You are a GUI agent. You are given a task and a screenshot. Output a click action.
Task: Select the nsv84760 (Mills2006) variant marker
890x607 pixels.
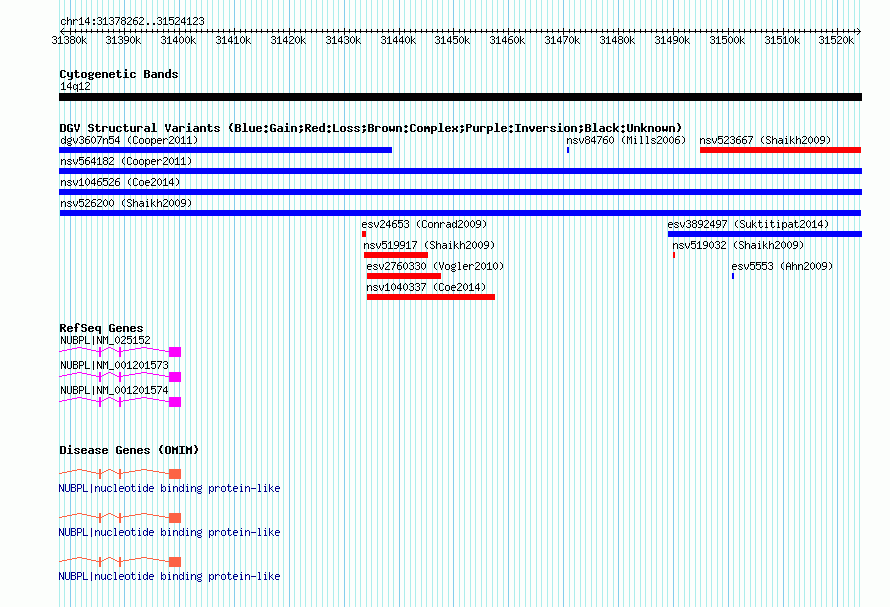click(568, 150)
